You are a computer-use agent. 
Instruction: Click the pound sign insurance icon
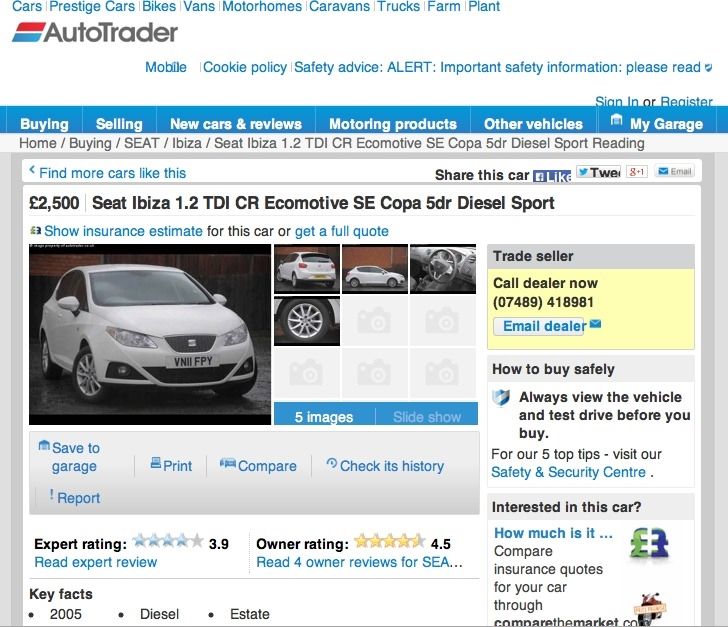[649, 542]
